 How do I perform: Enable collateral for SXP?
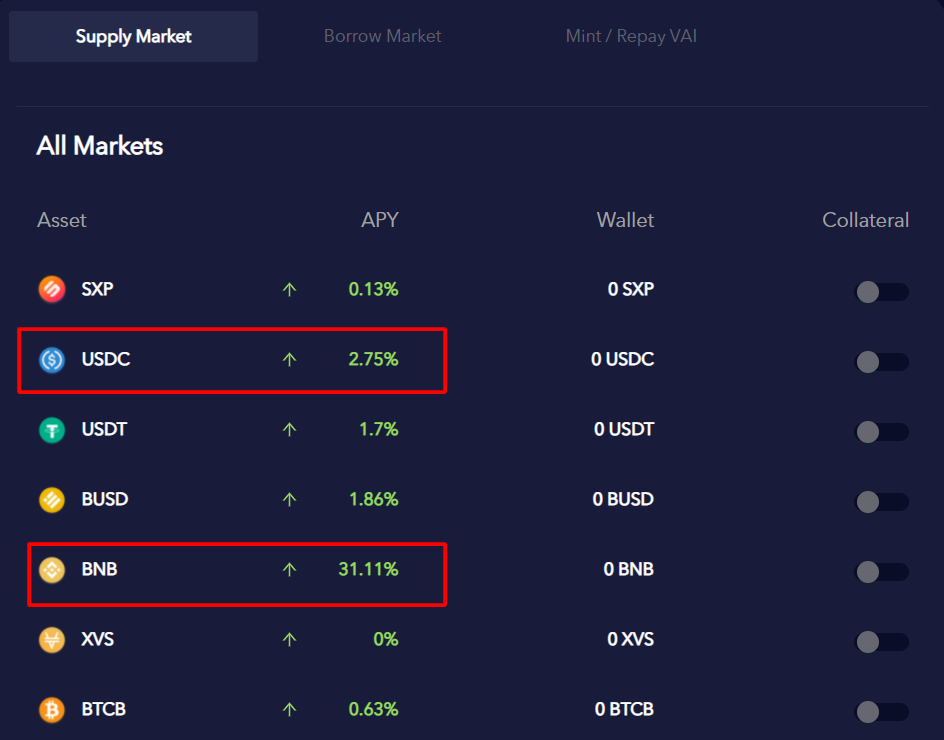click(881, 291)
